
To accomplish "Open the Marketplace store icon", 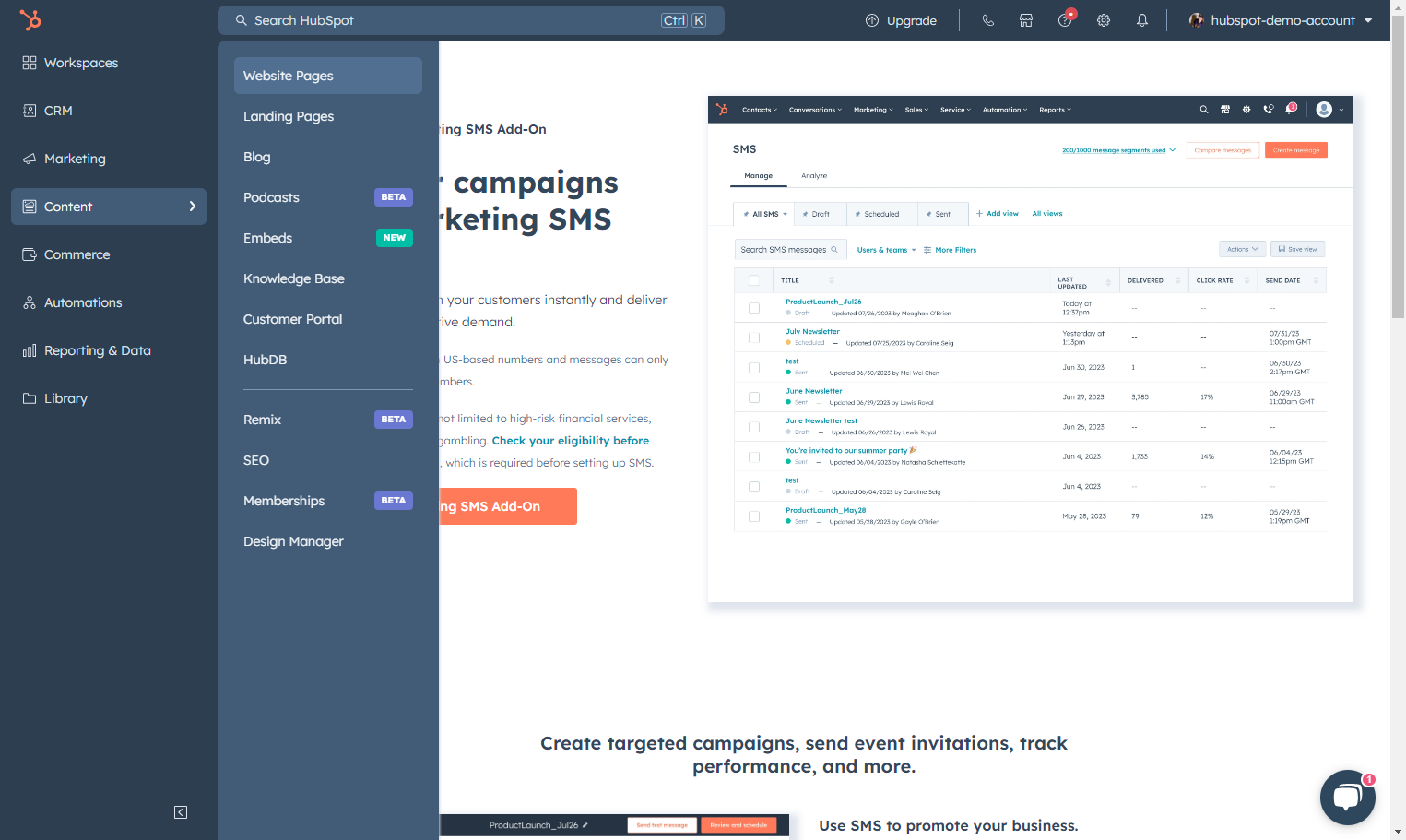I will tap(1026, 20).
